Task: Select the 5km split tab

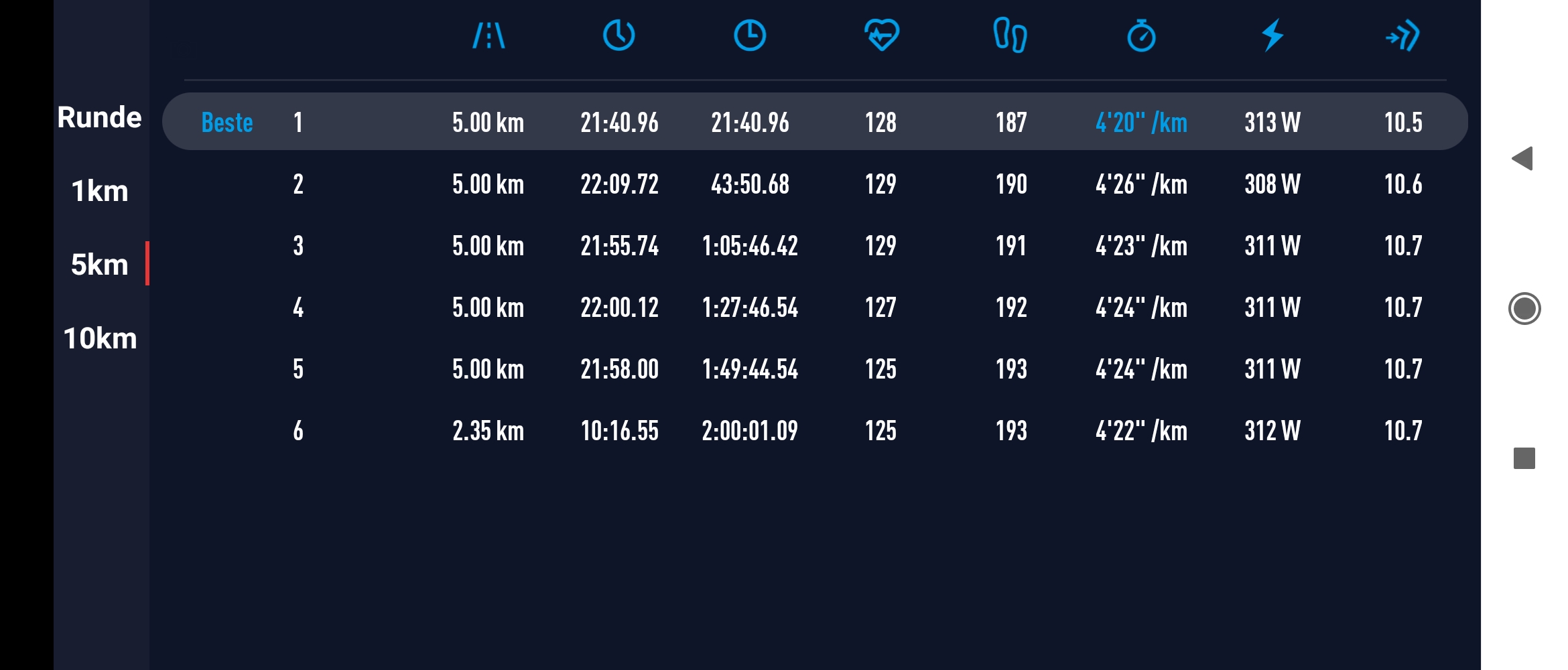Action: click(x=100, y=265)
